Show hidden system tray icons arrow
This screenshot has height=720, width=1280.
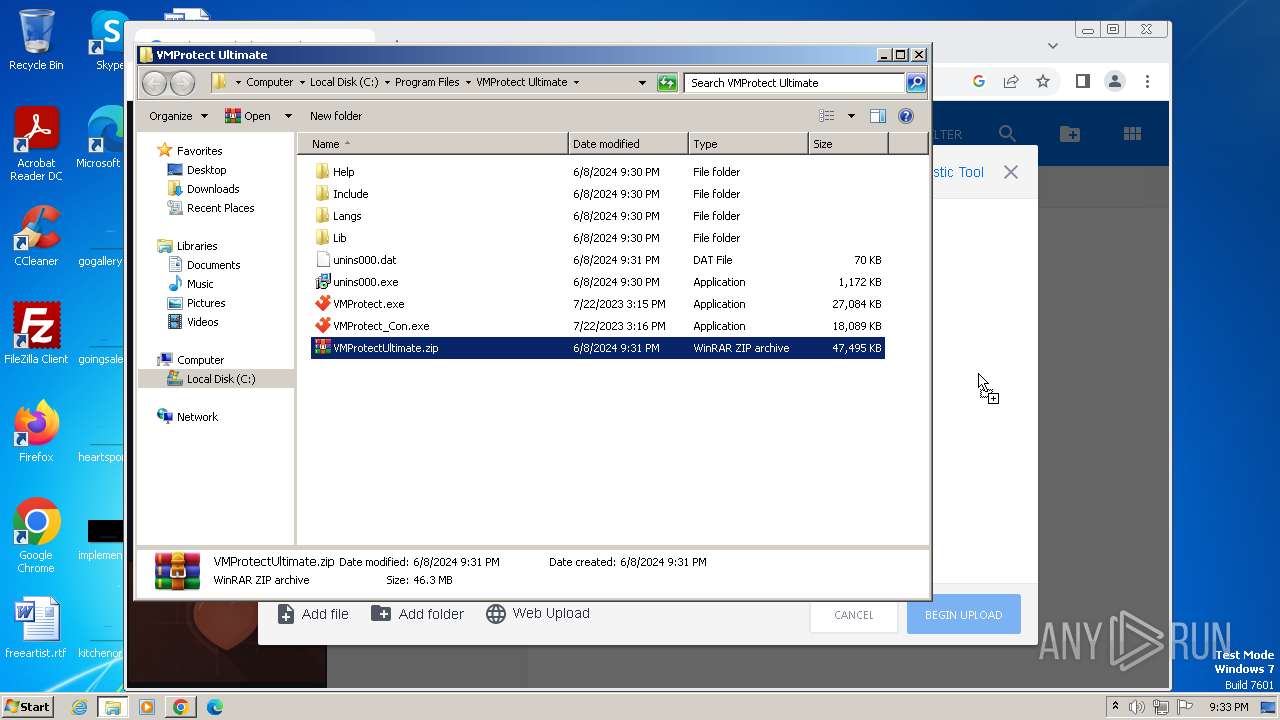coord(1115,707)
